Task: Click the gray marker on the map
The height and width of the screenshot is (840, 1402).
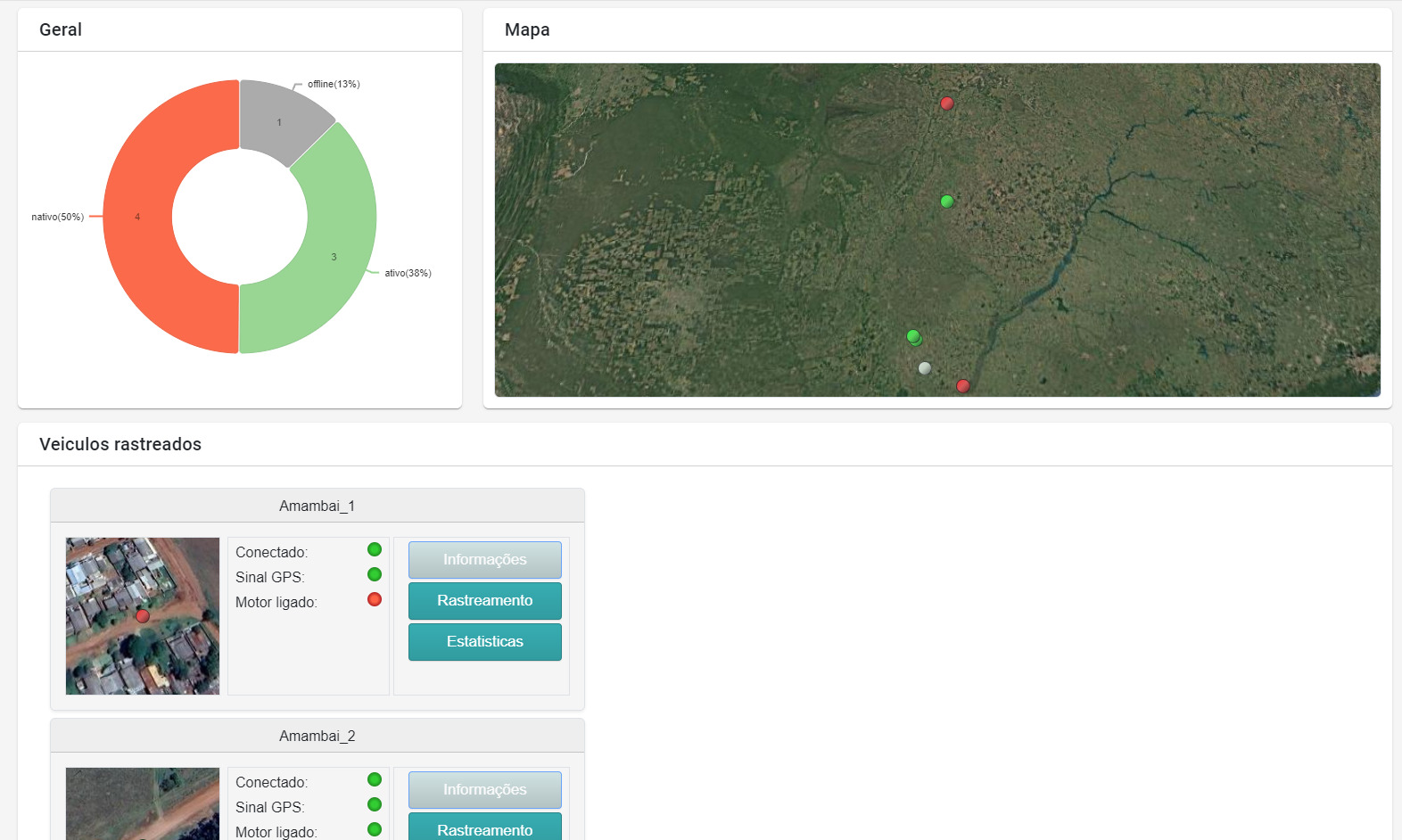Action: (x=924, y=368)
